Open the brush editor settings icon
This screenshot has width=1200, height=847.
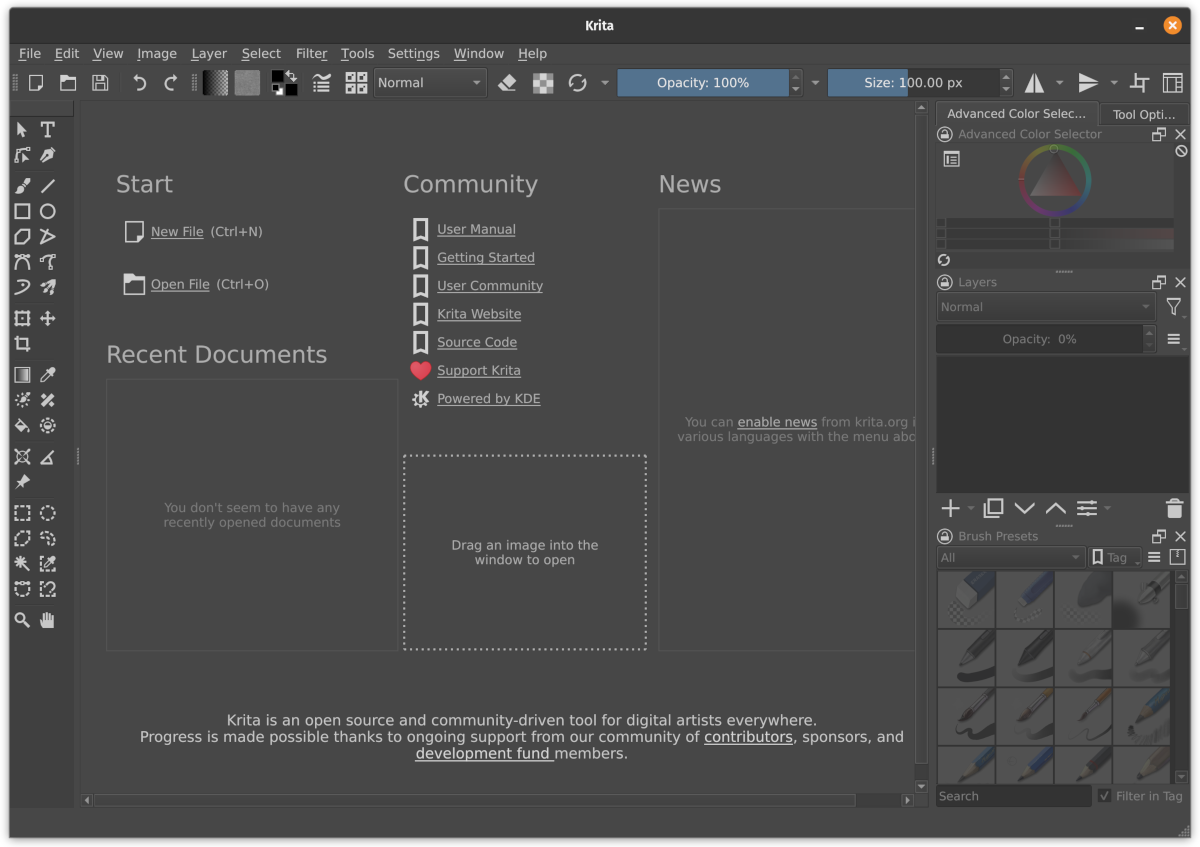click(321, 83)
